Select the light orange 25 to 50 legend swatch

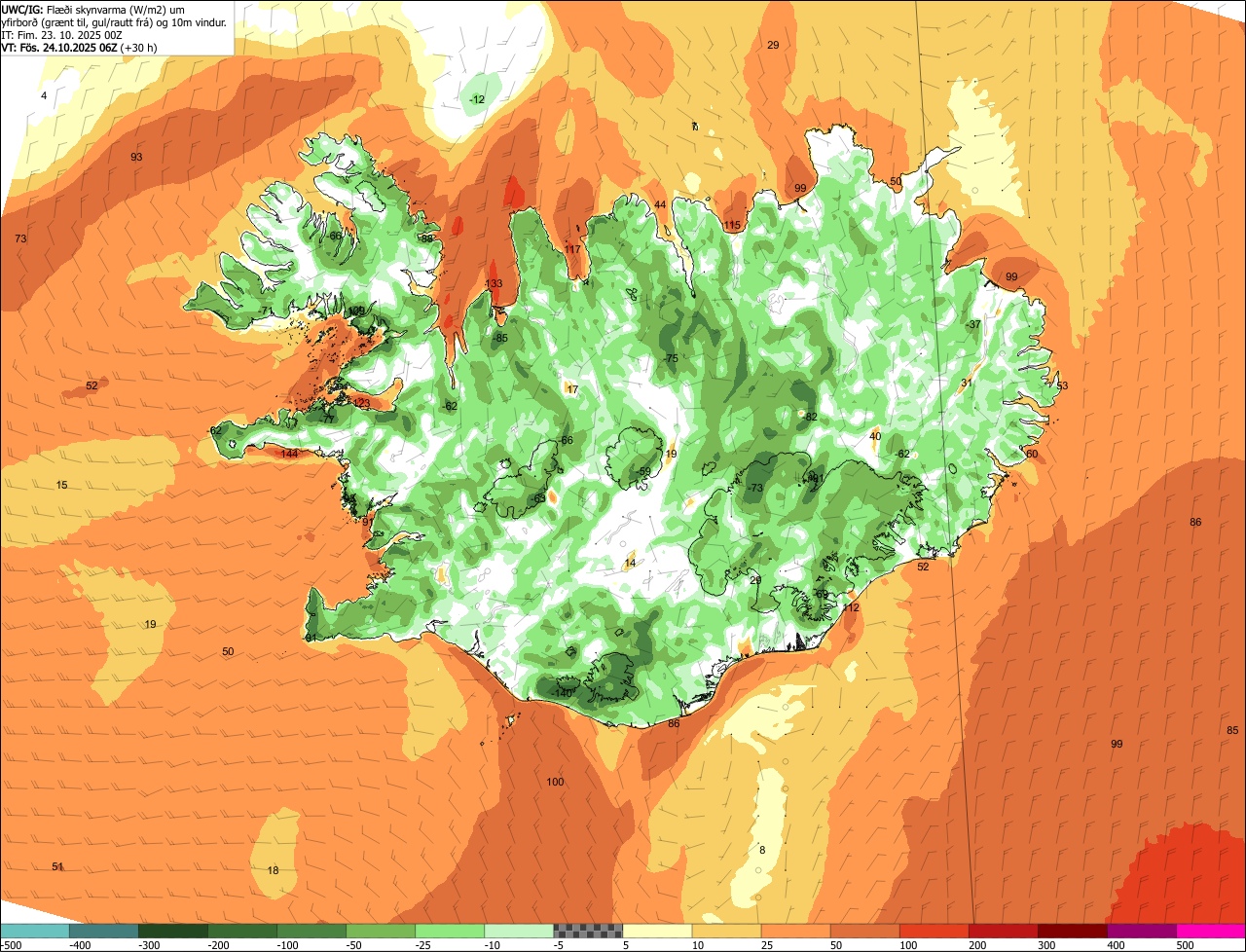pyautogui.click(x=795, y=931)
